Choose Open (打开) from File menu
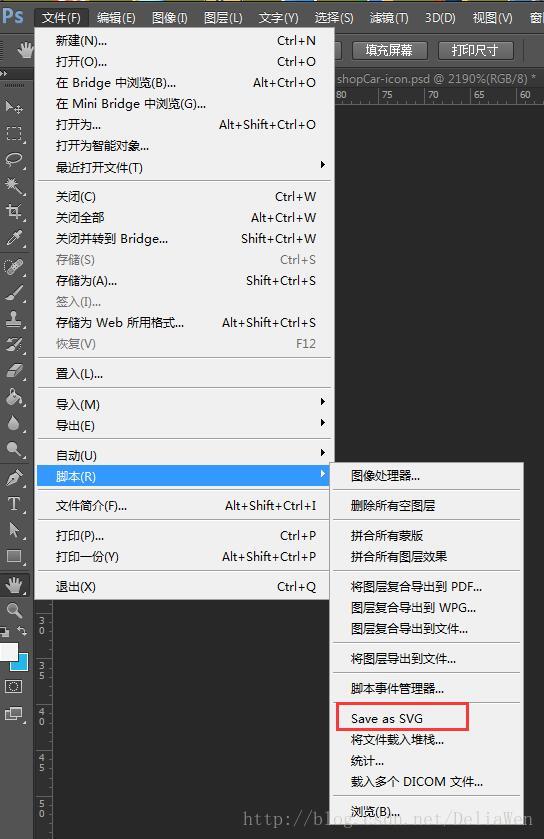This screenshot has height=839, width=544. 185,62
